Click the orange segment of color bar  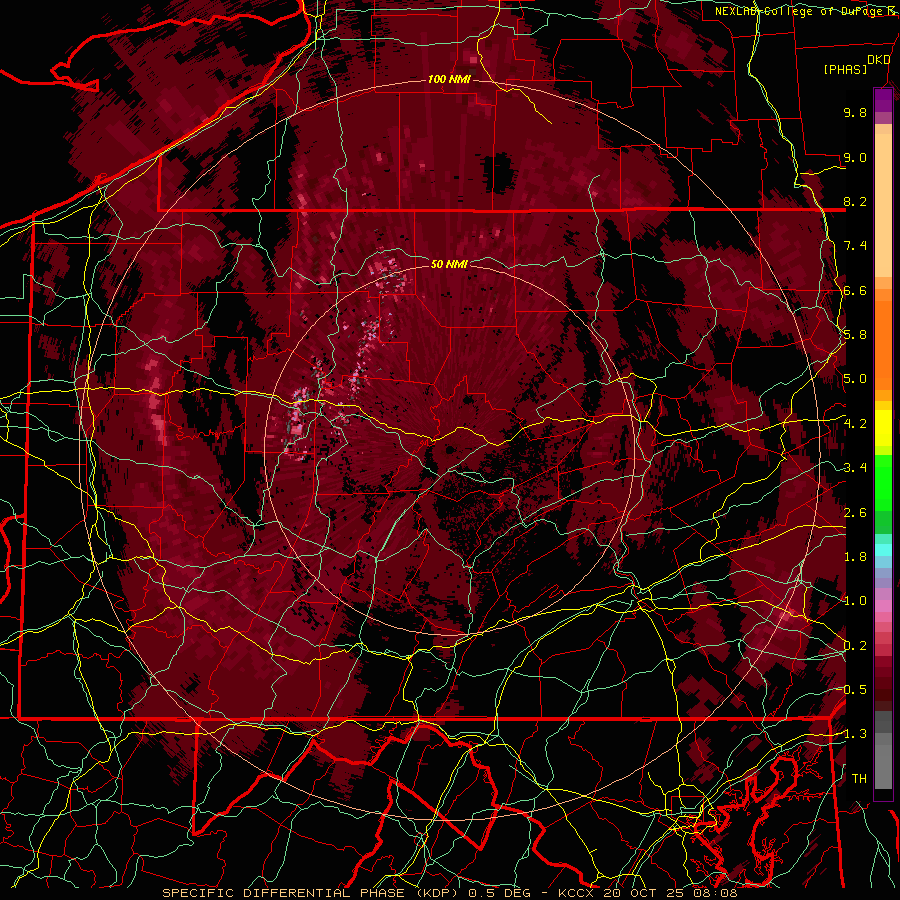[883, 339]
